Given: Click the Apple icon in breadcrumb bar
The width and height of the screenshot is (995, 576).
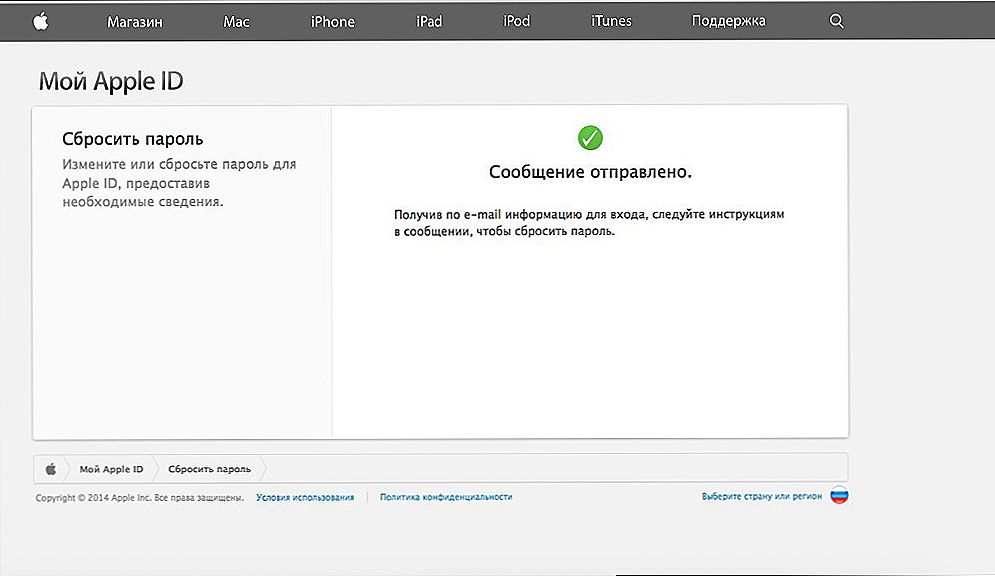Looking at the screenshot, I should 51,469.
